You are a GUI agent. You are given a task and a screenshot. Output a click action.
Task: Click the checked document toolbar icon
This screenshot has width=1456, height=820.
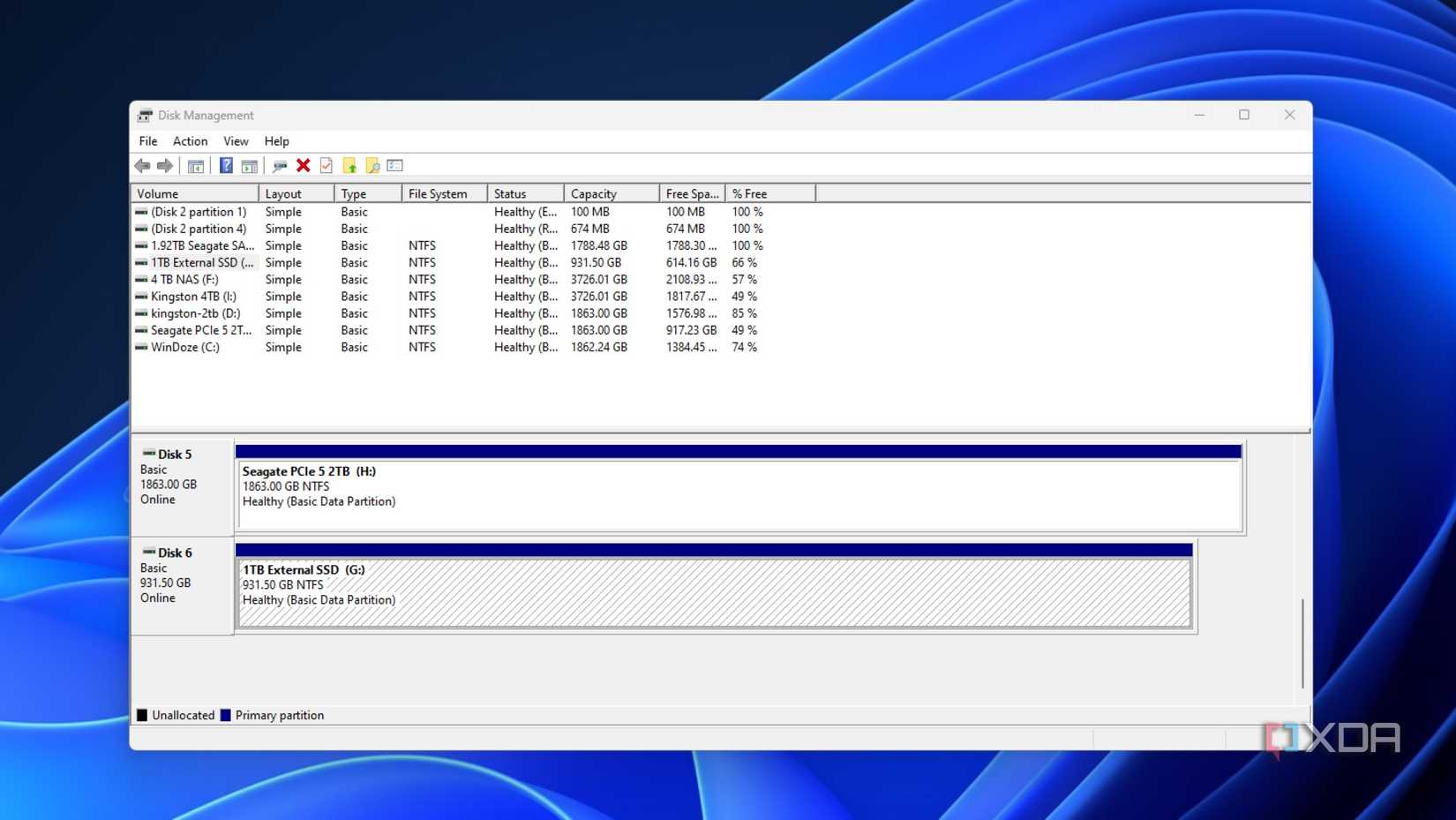pos(326,165)
